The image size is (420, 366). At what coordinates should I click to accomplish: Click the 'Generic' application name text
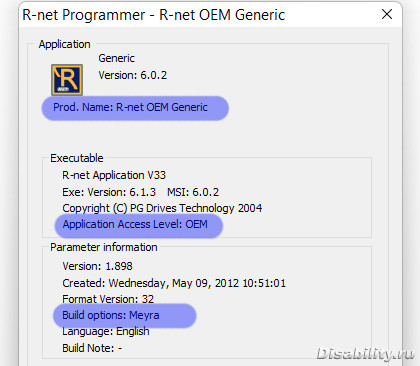[x=116, y=58]
